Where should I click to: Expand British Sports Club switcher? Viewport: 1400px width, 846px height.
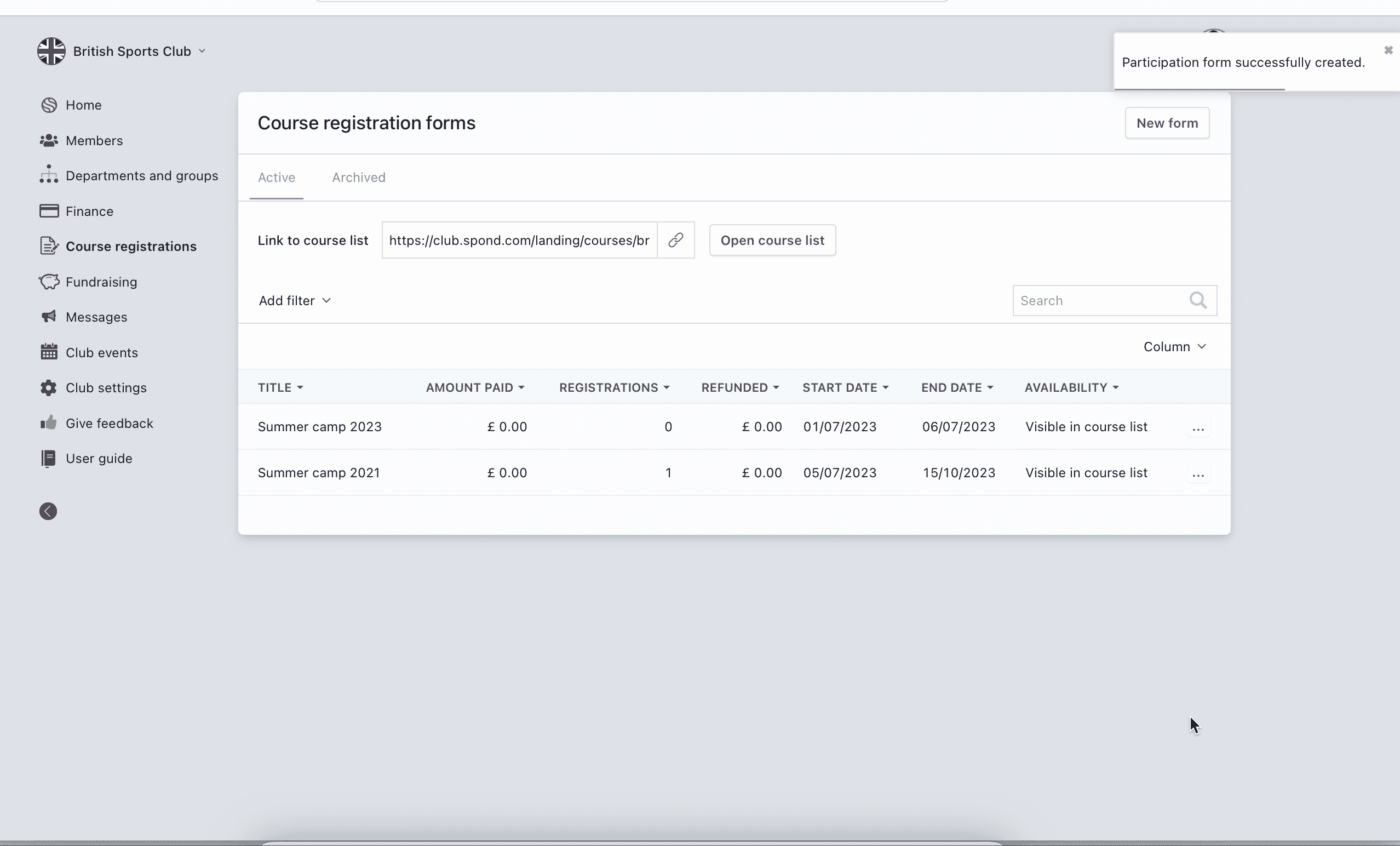(139, 51)
